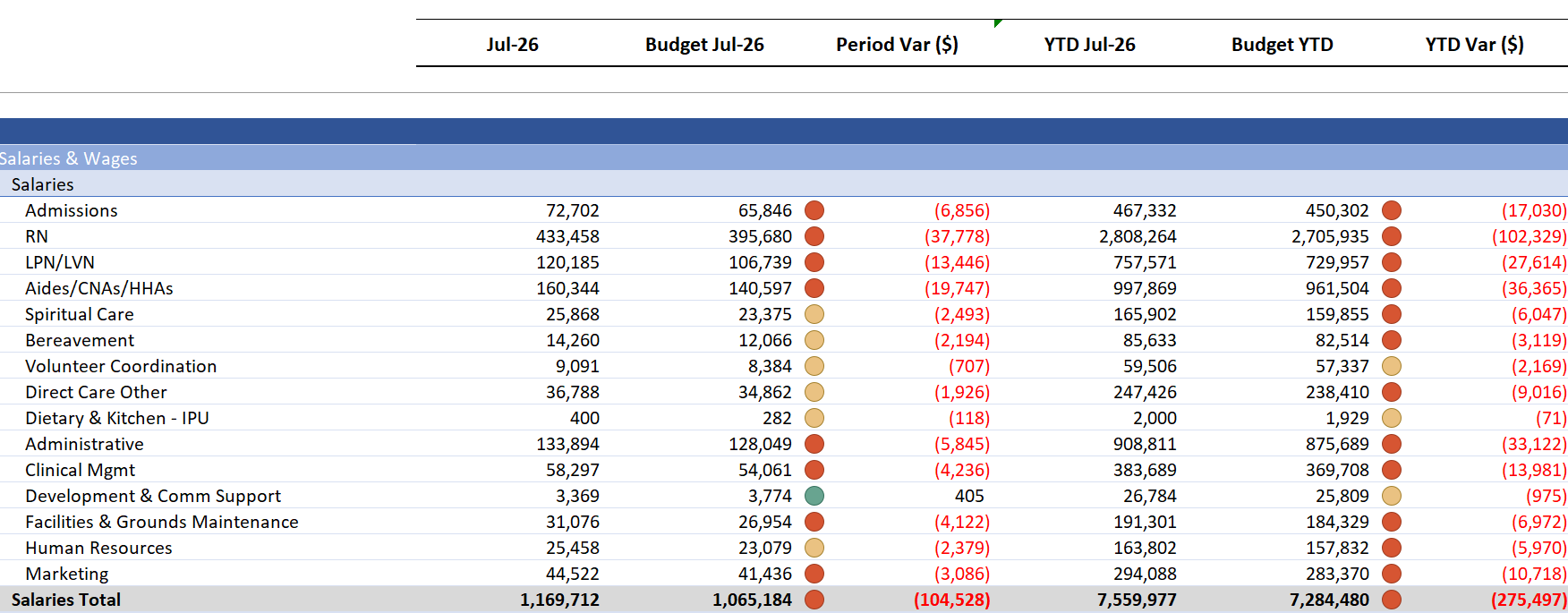Click the RN Jul-26 value 433,458
1568x613 pixels.
point(567,236)
